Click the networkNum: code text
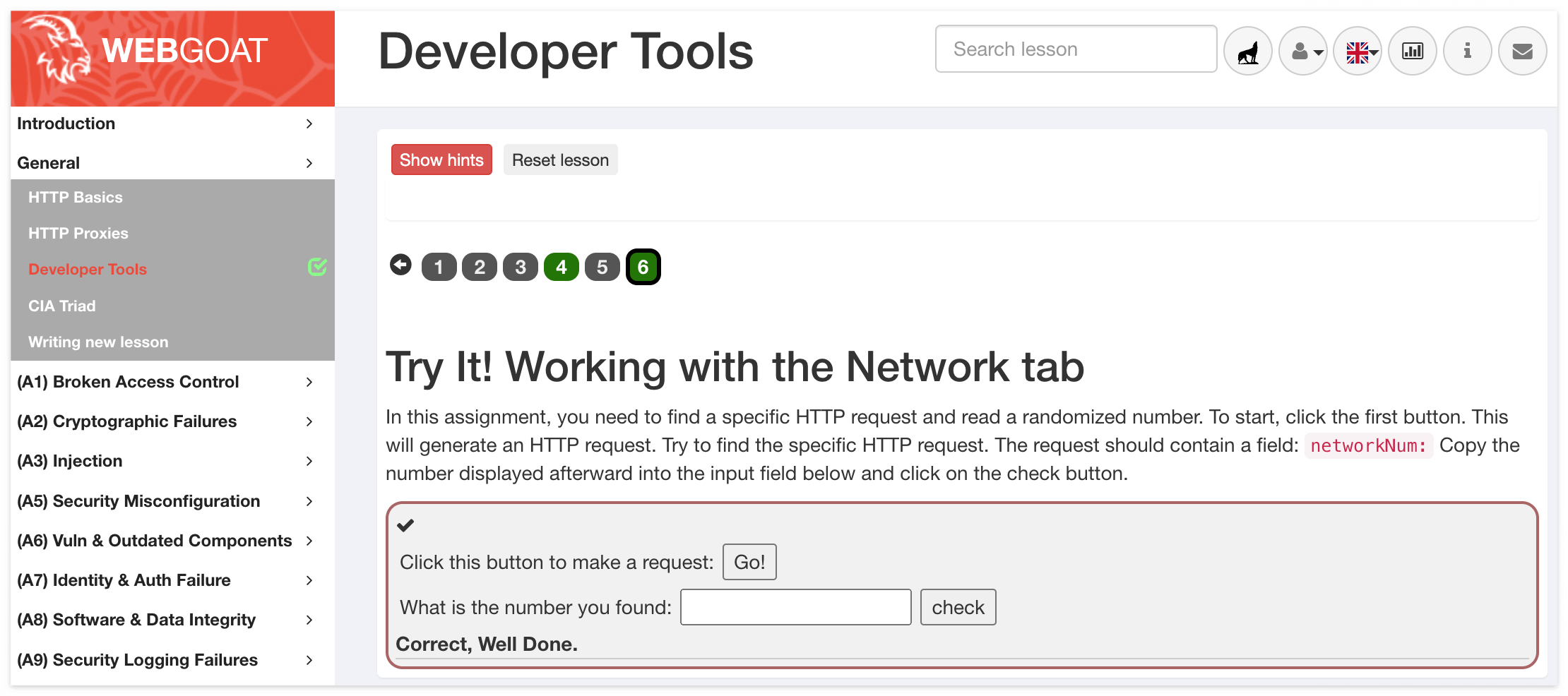 click(1368, 445)
